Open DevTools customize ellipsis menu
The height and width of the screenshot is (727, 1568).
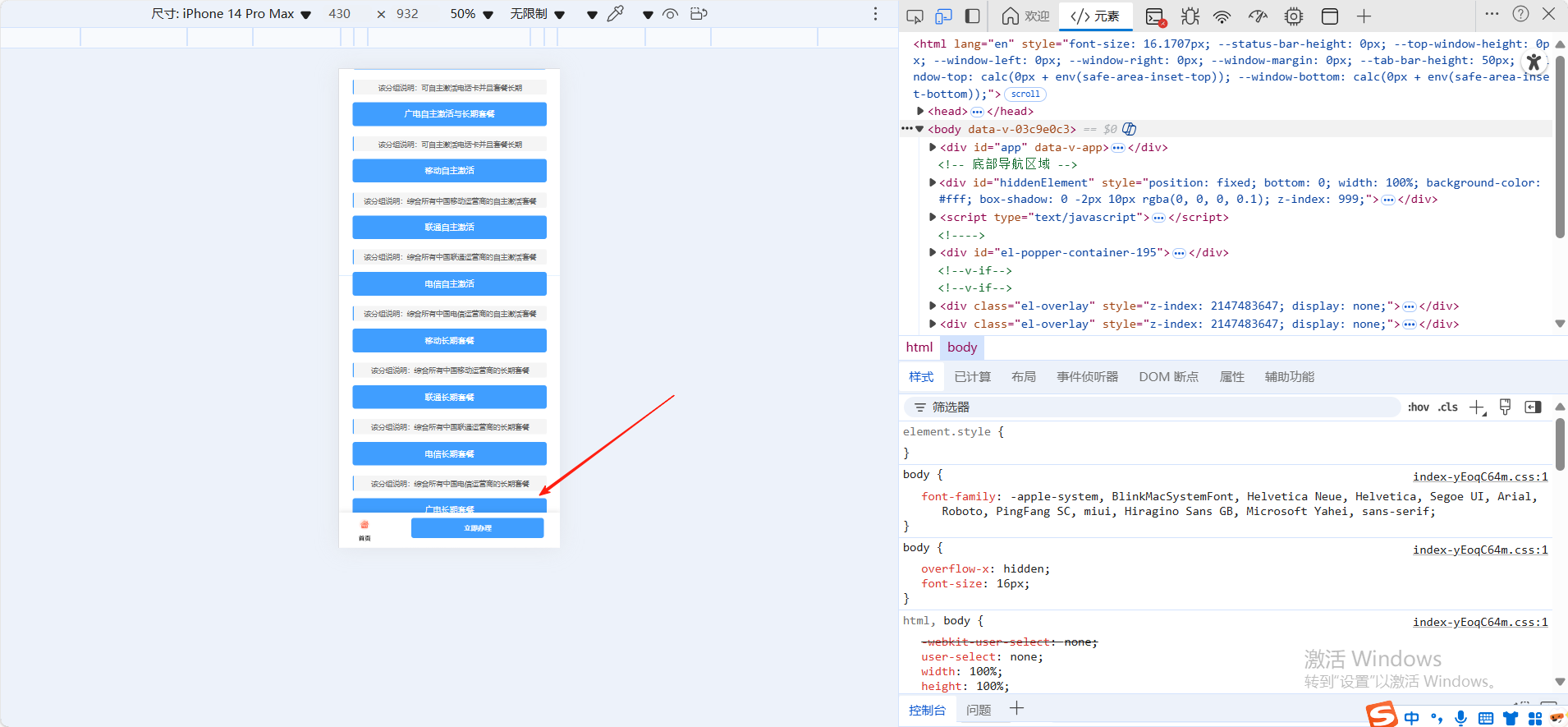coord(1492,14)
